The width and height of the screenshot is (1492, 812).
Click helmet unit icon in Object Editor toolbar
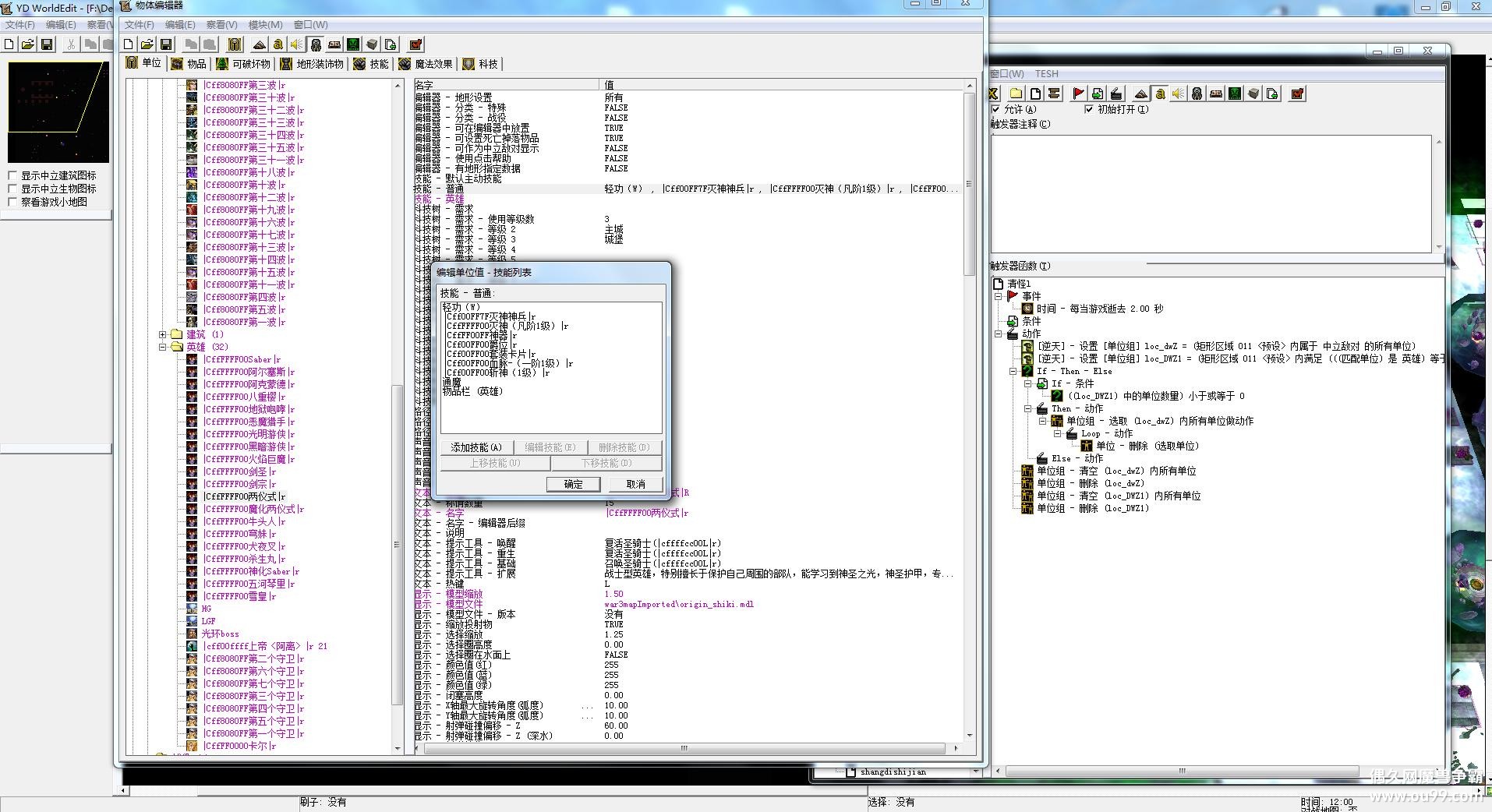pyautogui.click(x=234, y=44)
